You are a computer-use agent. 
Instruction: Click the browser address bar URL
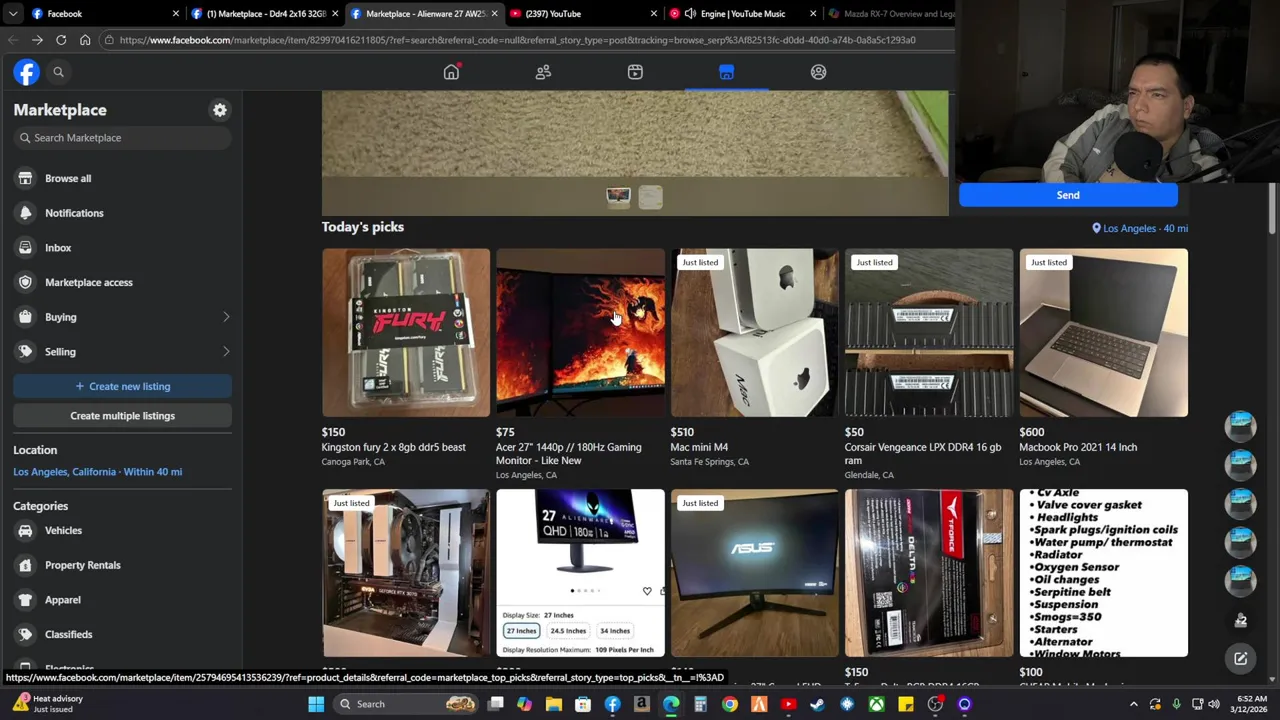[x=517, y=40]
